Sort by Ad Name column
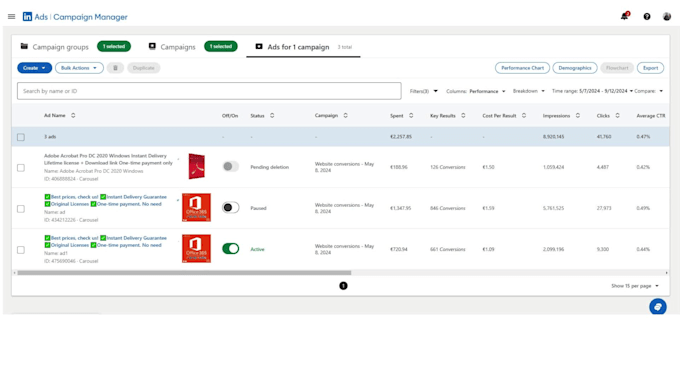The height and width of the screenshot is (383, 680). 73,115
